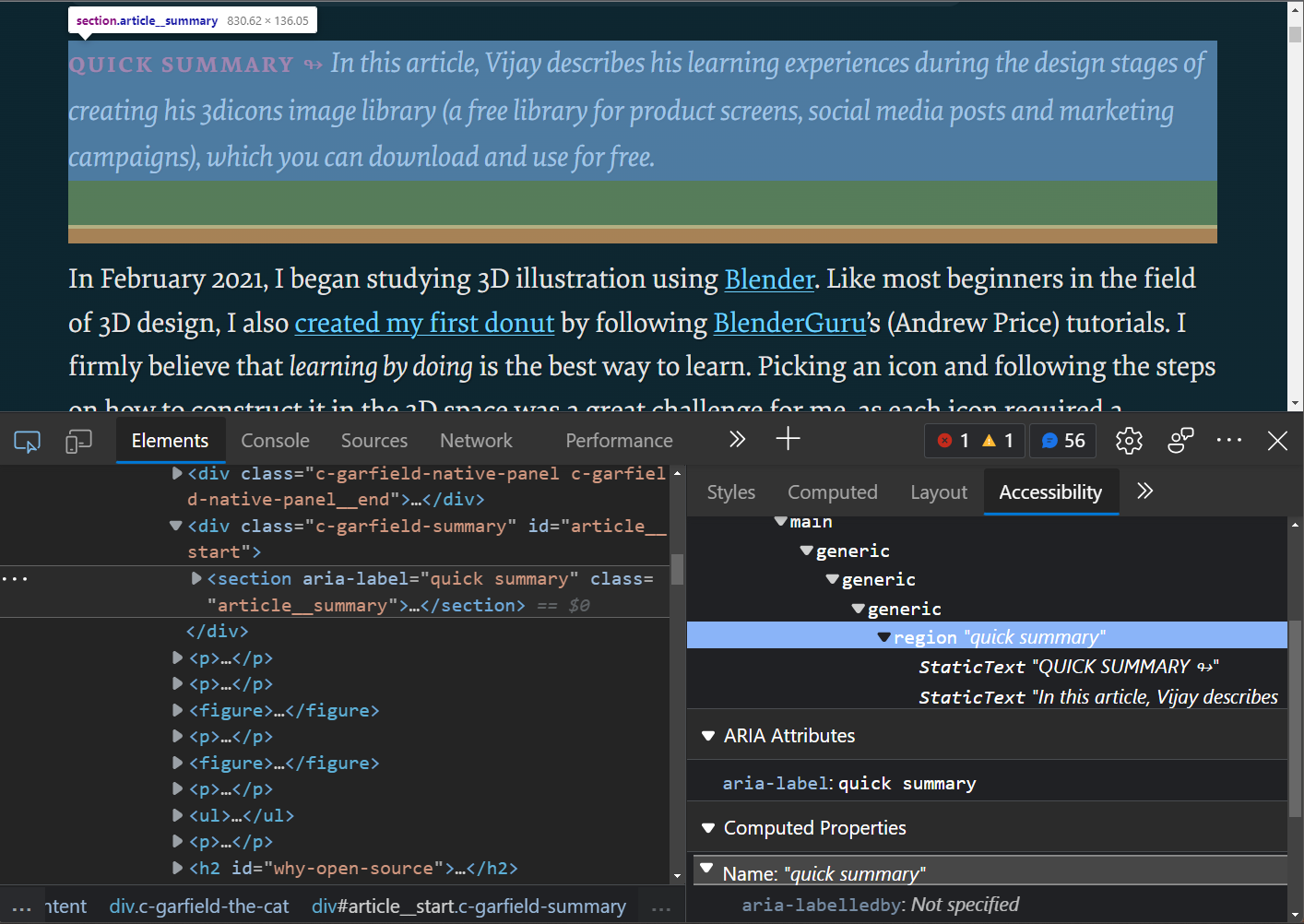Image resolution: width=1304 pixels, height=924 pixels.
Task: Open the More DevTools options menu
Action: (1229, 441)
